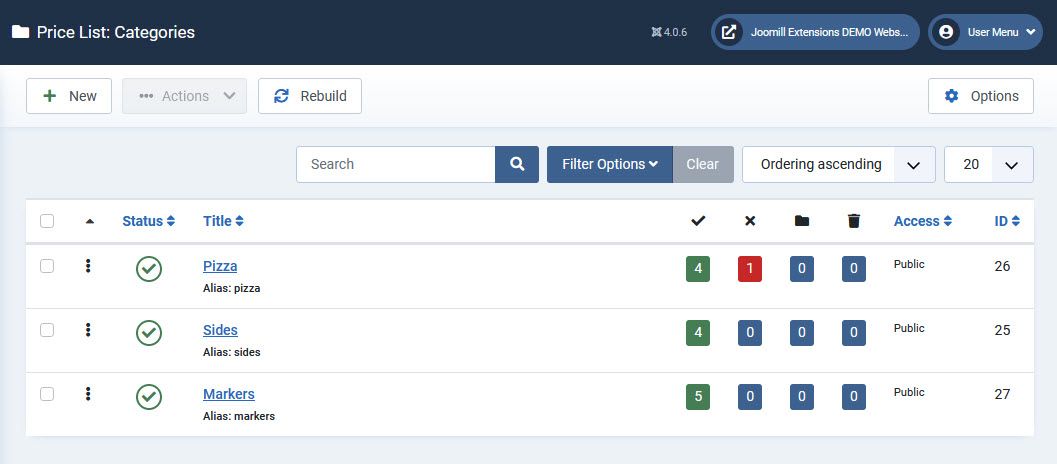Viewport: 1057px width, 464px height.
Task: Expand the Filter Options dropdown
Action: pos(609,164)
